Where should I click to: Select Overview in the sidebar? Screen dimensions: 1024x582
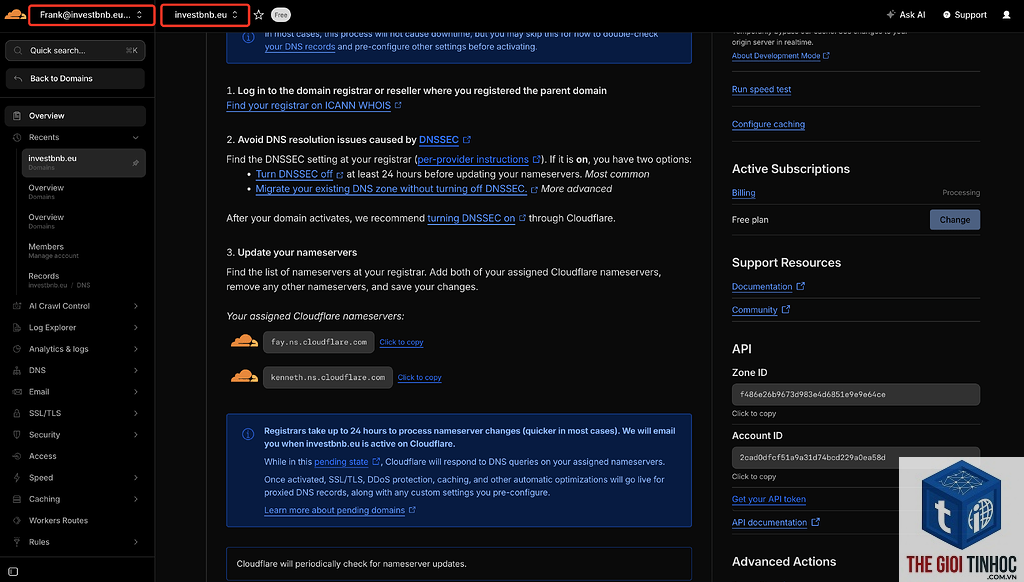click(75, 116)
